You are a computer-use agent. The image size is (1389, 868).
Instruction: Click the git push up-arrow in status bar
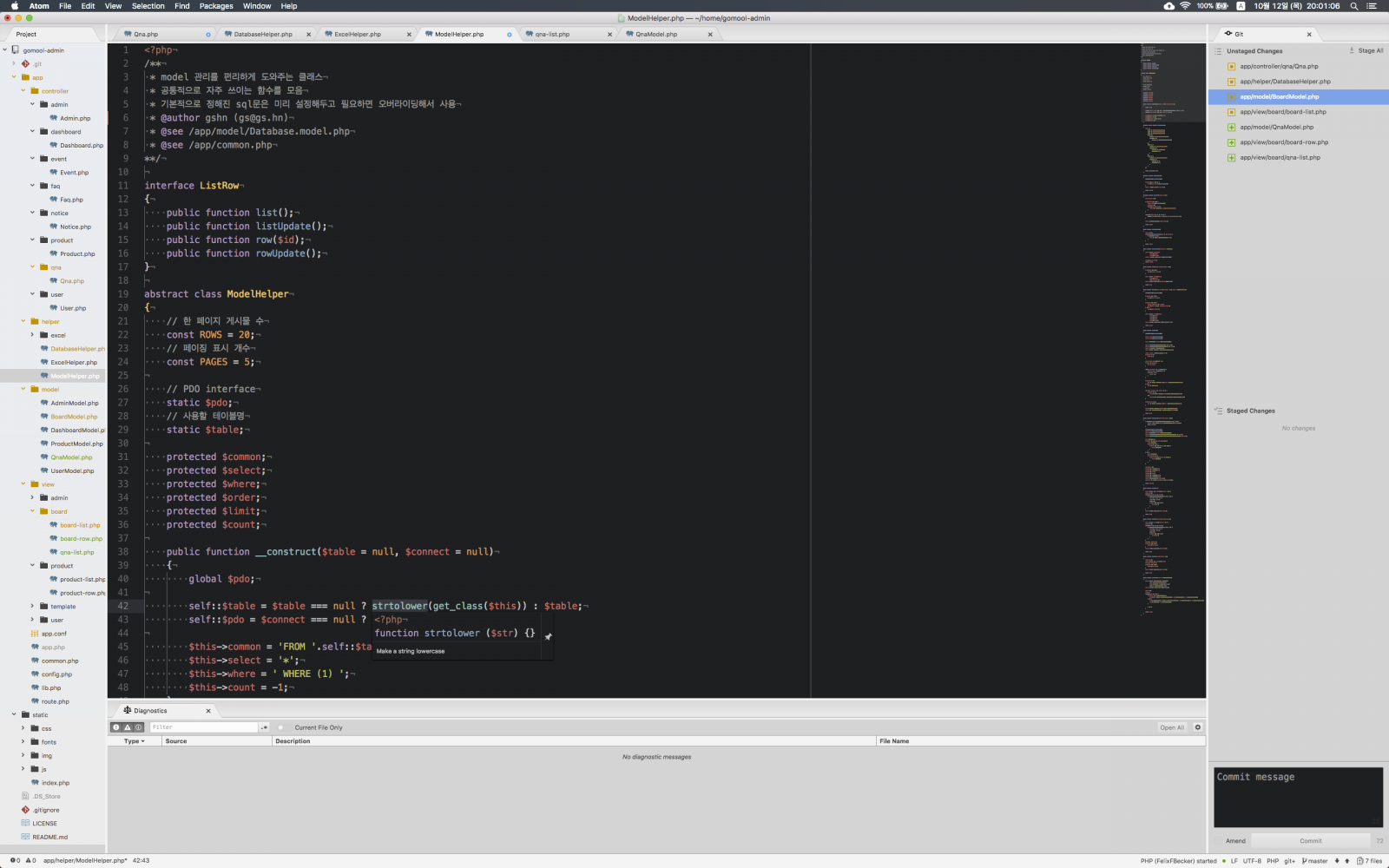(x=1347, y=861)
